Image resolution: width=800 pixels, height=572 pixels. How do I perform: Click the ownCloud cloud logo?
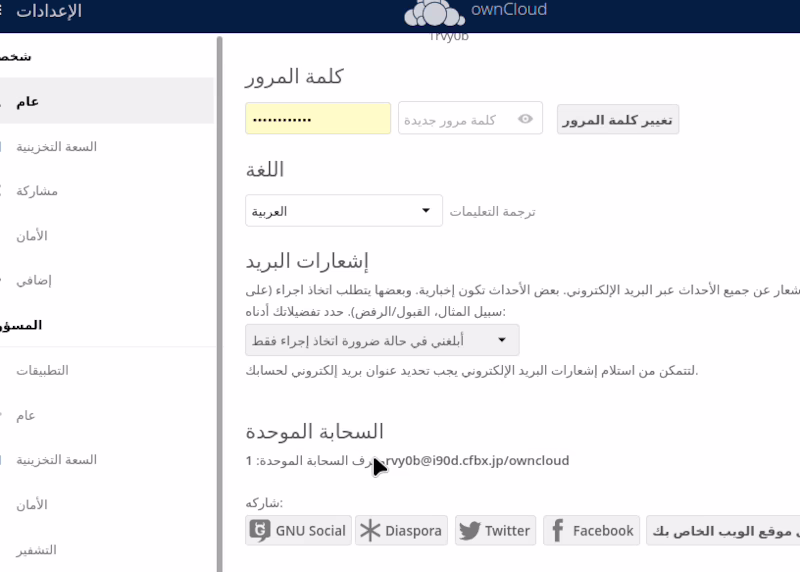tap(435, 14)
